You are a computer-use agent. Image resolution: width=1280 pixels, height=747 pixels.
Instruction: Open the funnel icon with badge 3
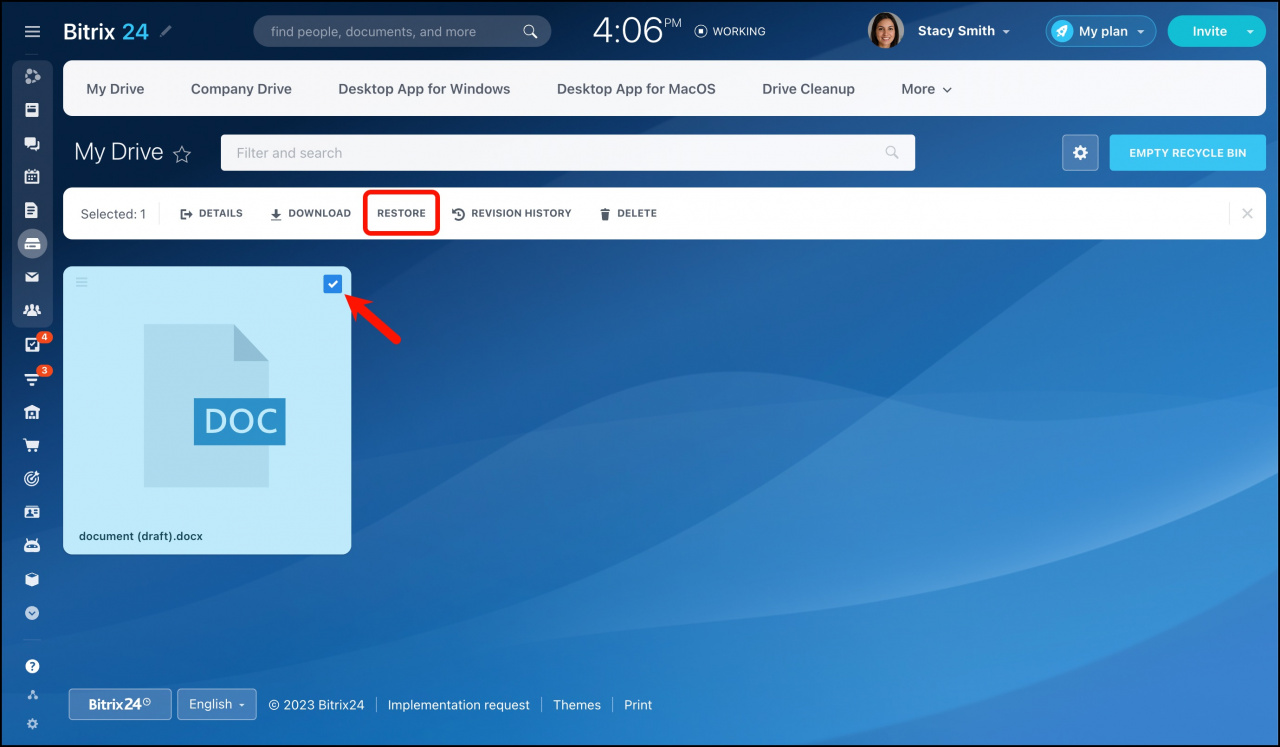coord(32,379)
